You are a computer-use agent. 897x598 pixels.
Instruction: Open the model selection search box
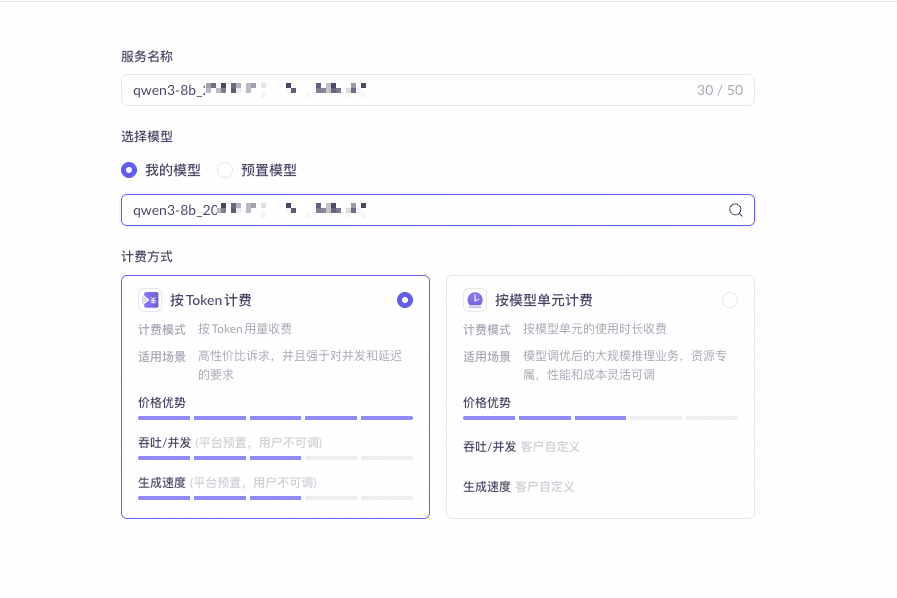(x=438, y=210)
